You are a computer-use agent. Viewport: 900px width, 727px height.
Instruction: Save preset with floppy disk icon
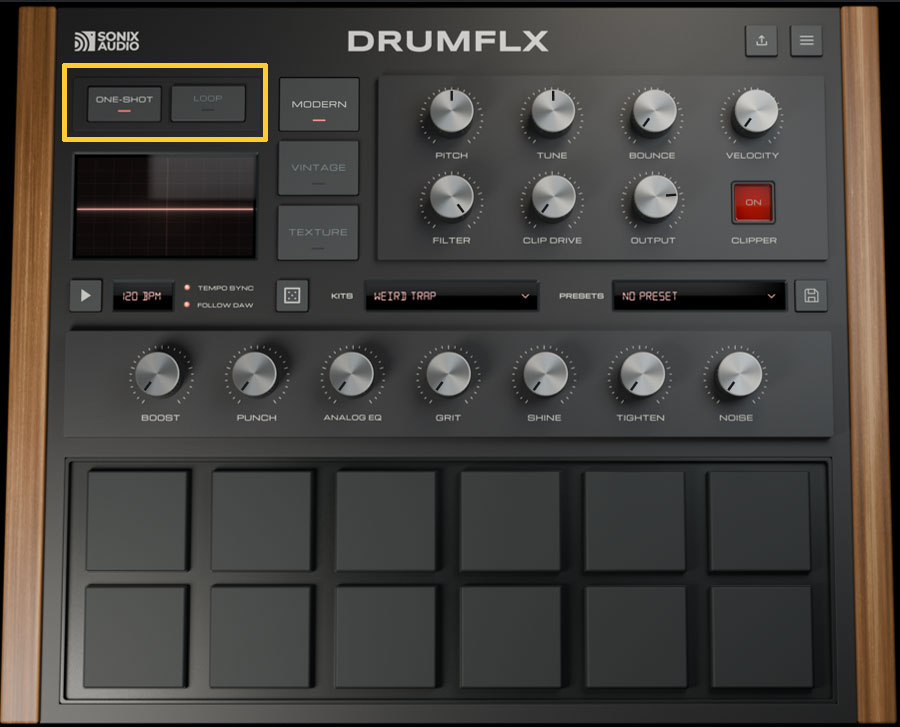(811, 296)
